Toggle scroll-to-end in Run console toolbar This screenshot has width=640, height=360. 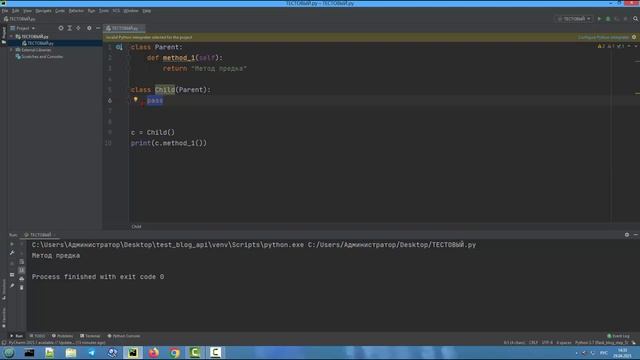click(22, 270)
